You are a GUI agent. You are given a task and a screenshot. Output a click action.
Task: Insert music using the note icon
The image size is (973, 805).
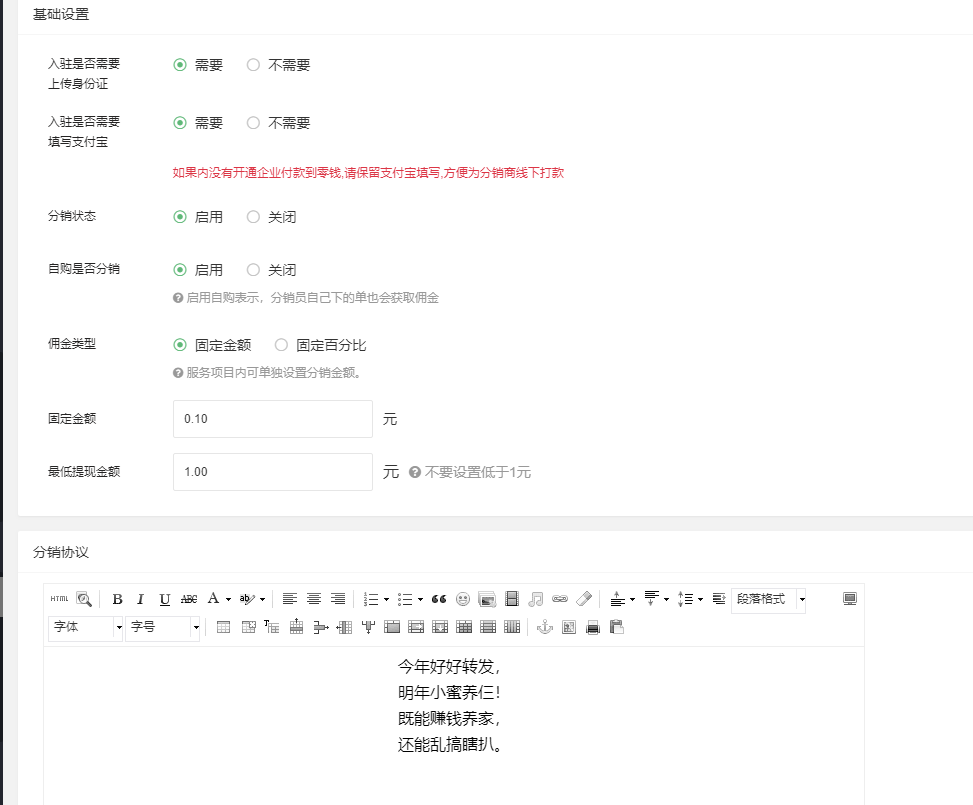[536, 599]
